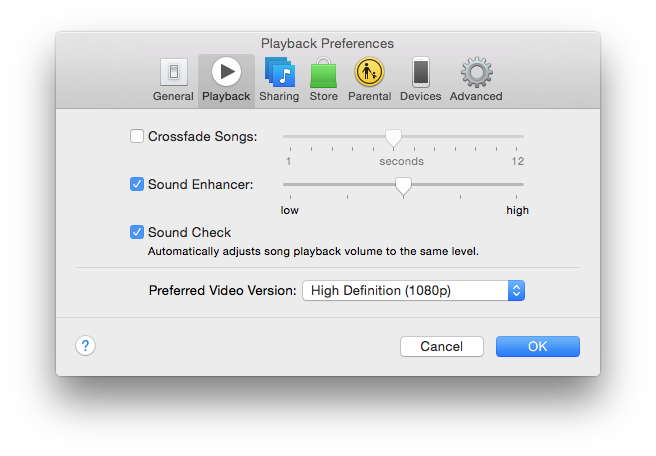656x456 pixels.
Task: Click the Sound Enhancer slider handle
Action: pos(403,185)
